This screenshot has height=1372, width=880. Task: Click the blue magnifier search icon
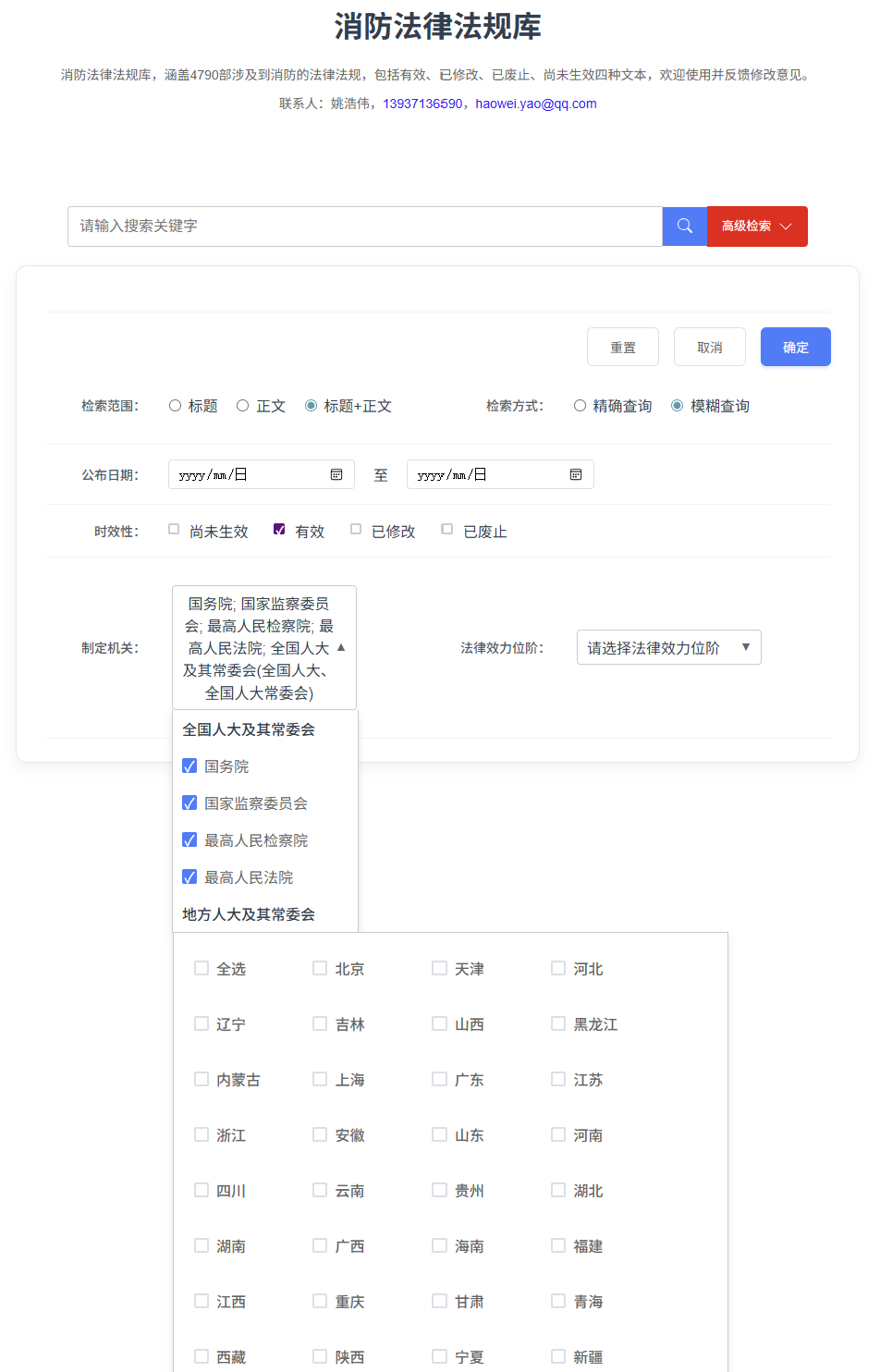click(x=684, y=227)
